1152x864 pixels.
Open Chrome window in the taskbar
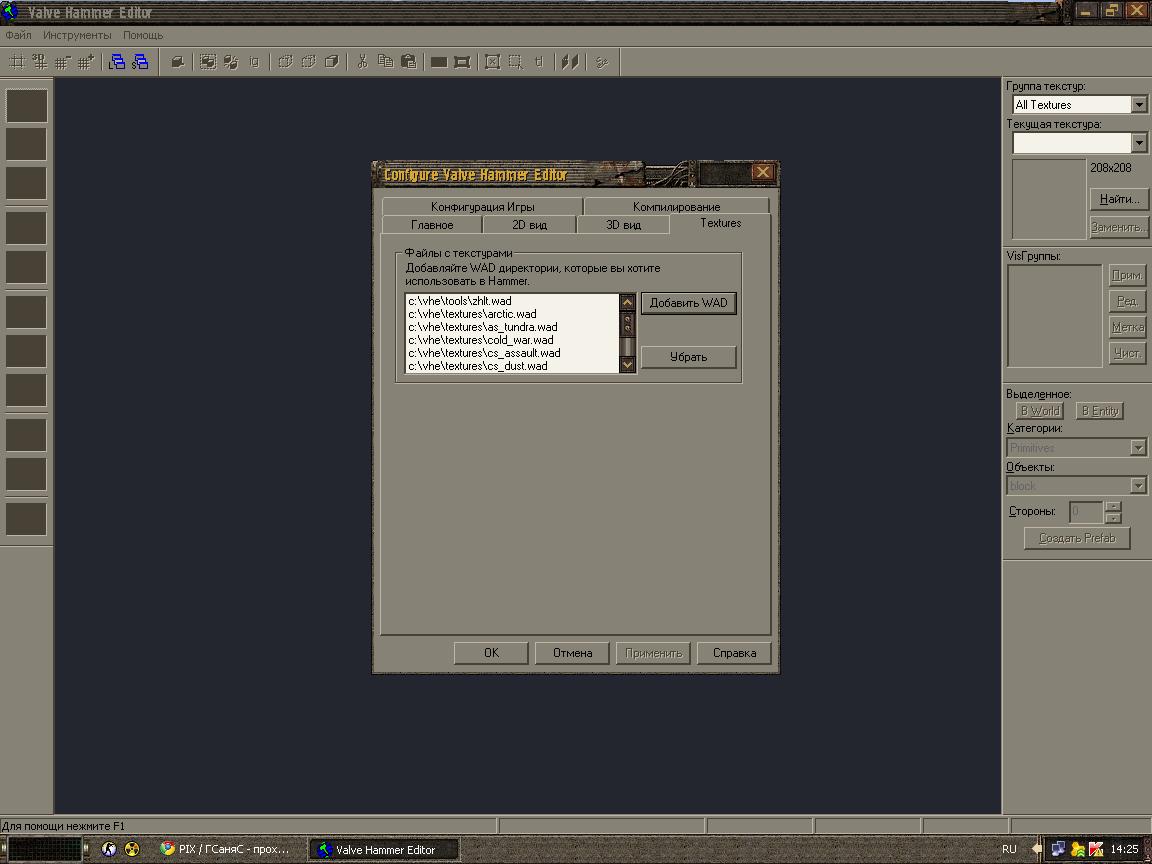pyautogui.click(x=226, y=849)
